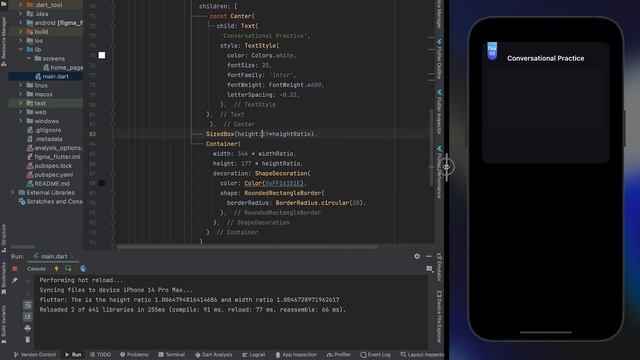Open Run panel settings gear

click(x=417, y=256)
